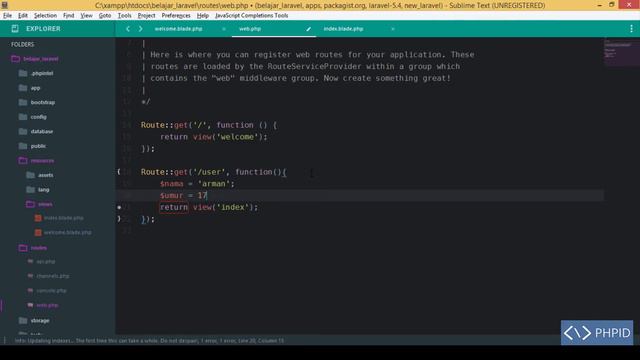
Task: Click '/user' route string in code
Action: [x=209, y=172]
